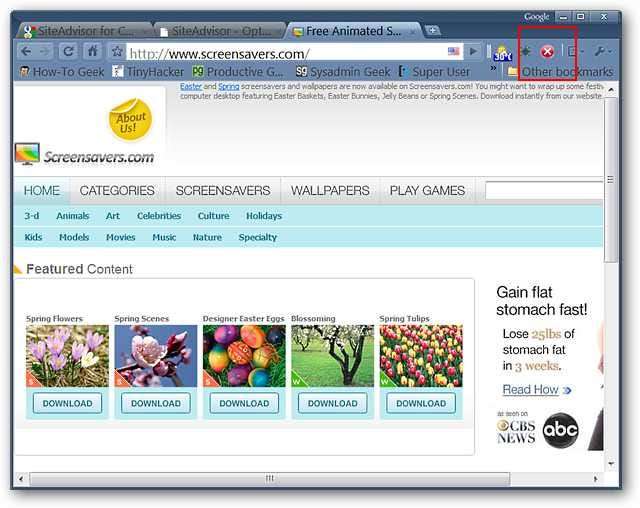This screenshot has height=508, width=640.
Task: Click the US flag icon in the address bar
Action: (x=453, y=51)
